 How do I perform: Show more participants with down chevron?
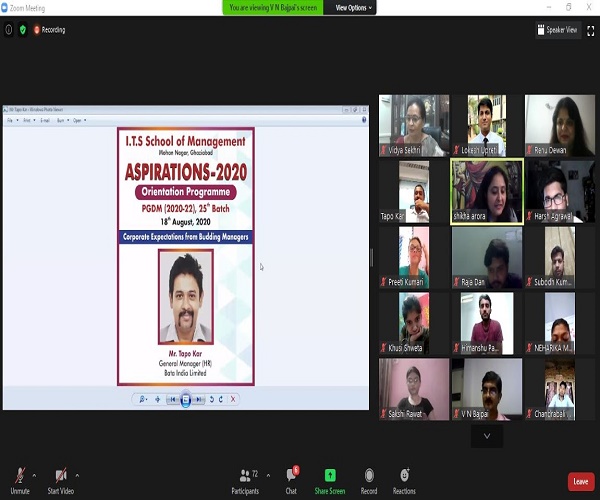click(x=487, y=436)
